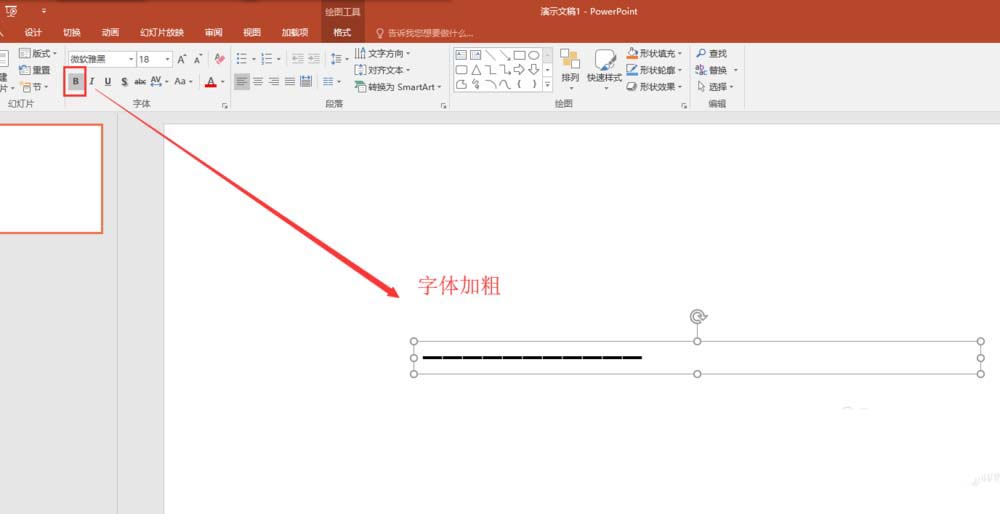Toggle Underline (U) formatting
Viewport: 1000px width, 514px height.
pos(108,82)
